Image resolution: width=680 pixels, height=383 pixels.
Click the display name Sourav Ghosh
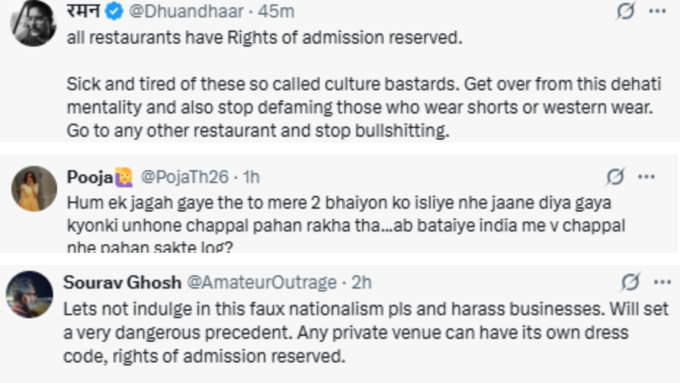[x=122, y=282]
